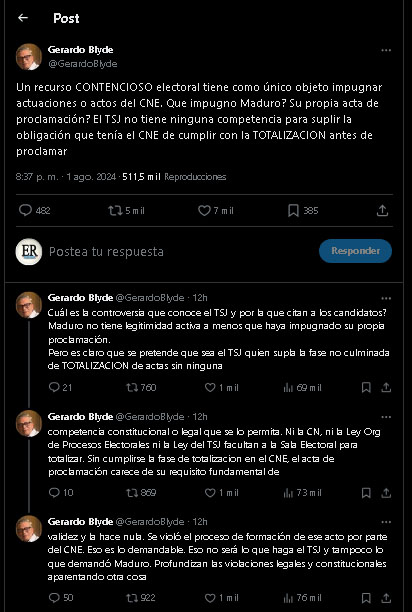Repost the main post showing 5 mil

[x=126, y=211]
